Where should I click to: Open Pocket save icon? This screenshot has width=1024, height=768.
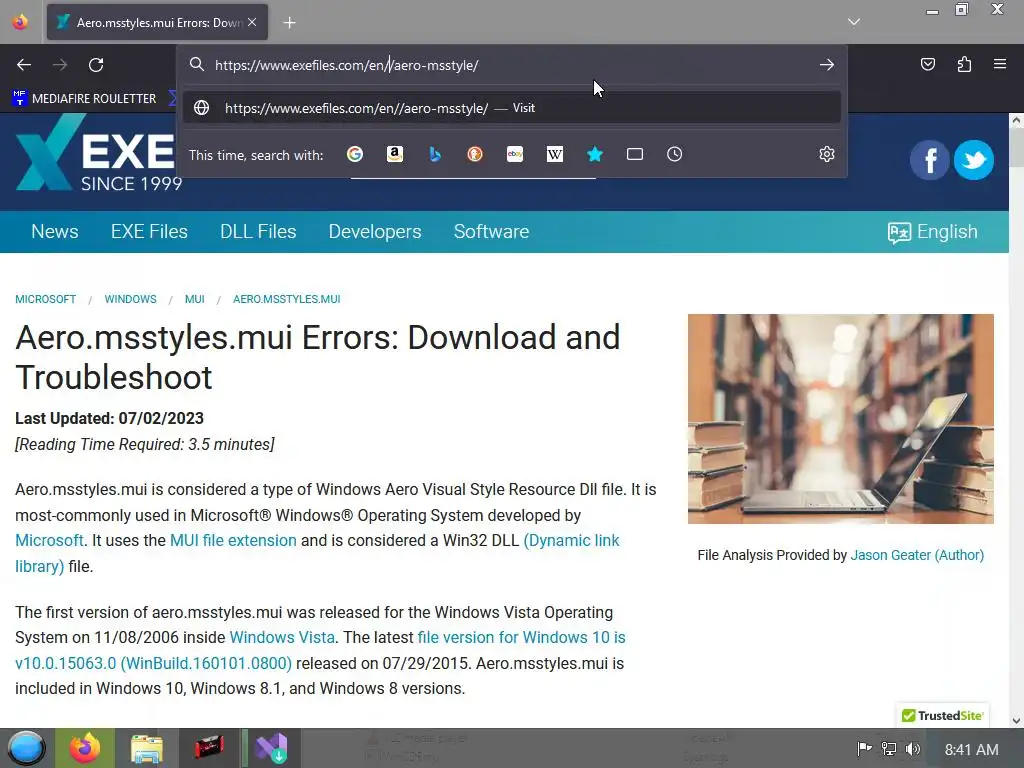[928, 64]
